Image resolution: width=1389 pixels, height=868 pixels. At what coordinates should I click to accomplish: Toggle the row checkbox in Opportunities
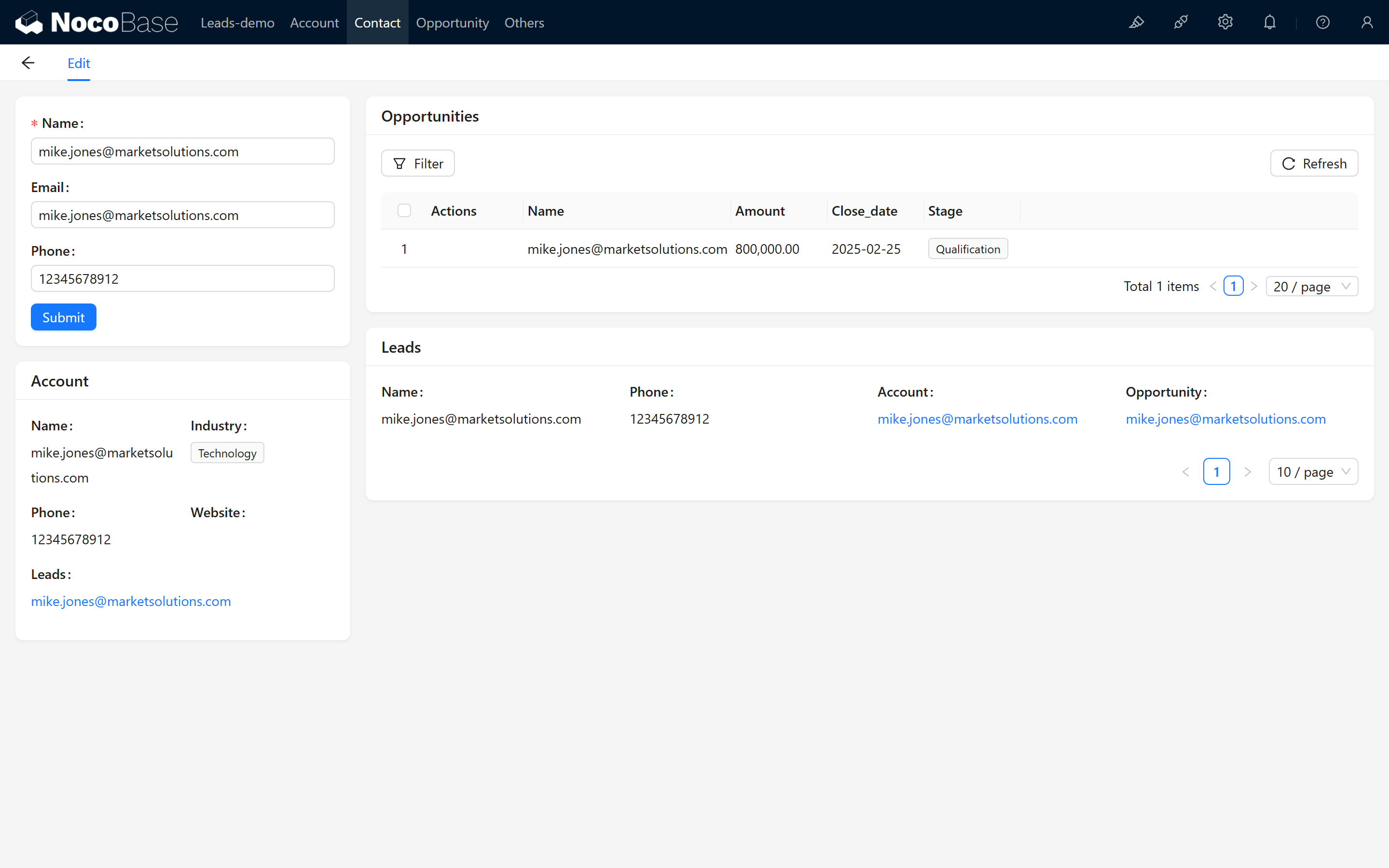pos(404,248)
